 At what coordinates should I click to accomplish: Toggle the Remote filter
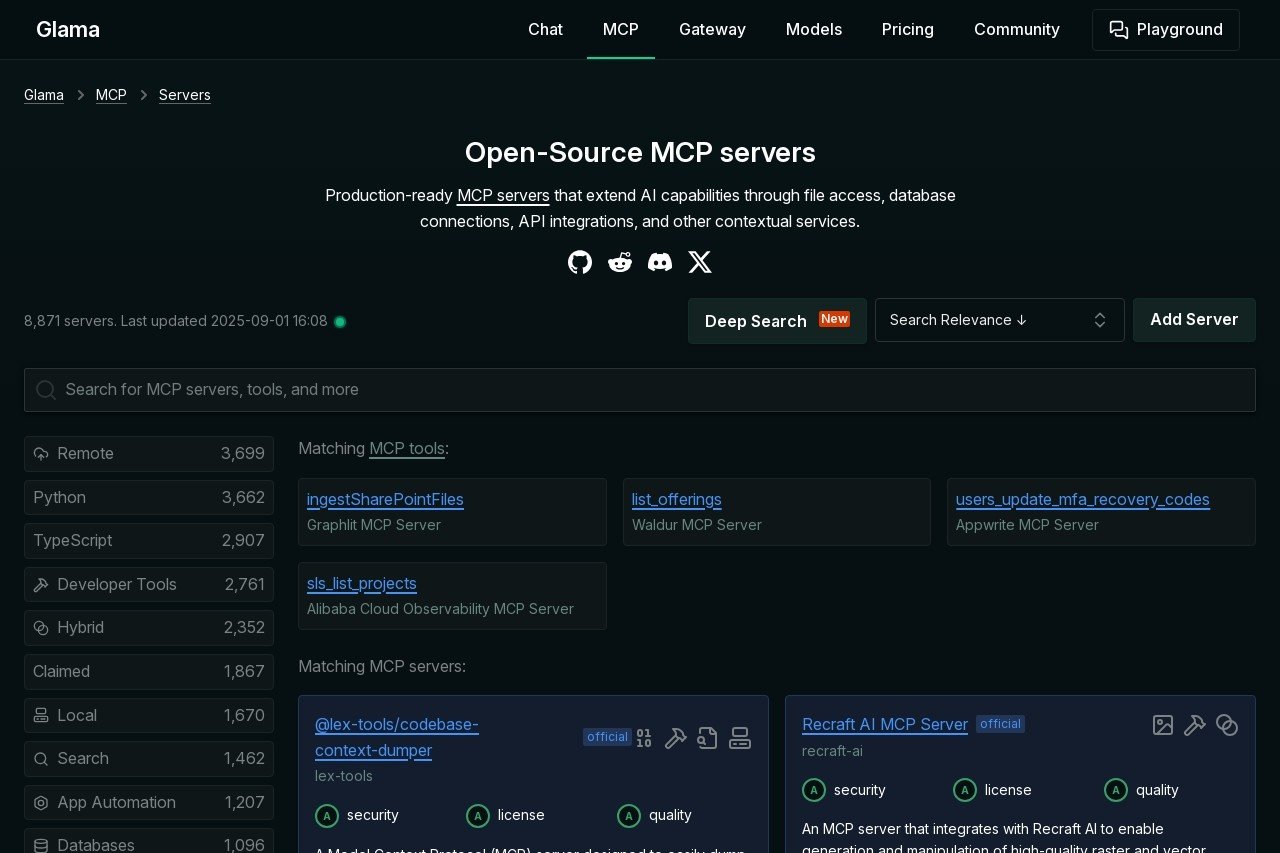[149, 454]
